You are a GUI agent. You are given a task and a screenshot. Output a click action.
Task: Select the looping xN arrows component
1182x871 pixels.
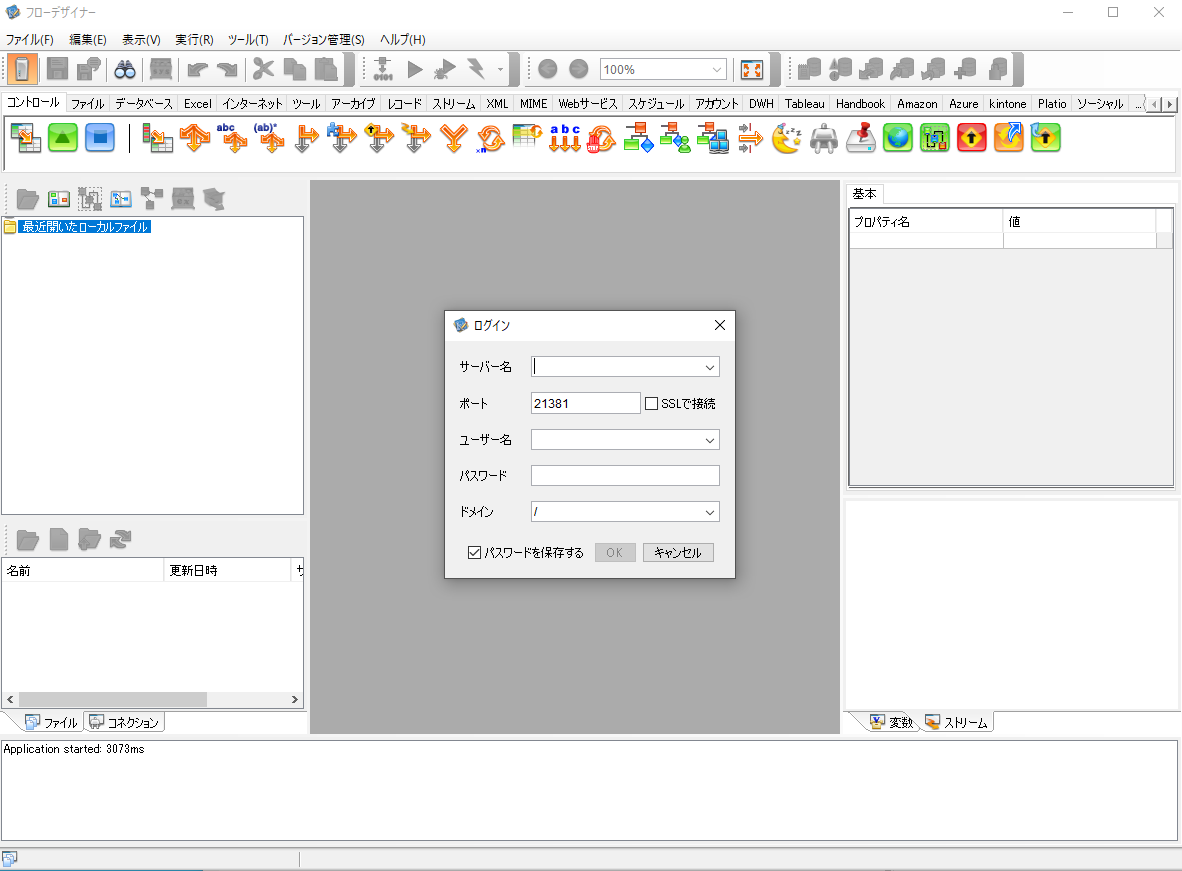coord(491,139)
